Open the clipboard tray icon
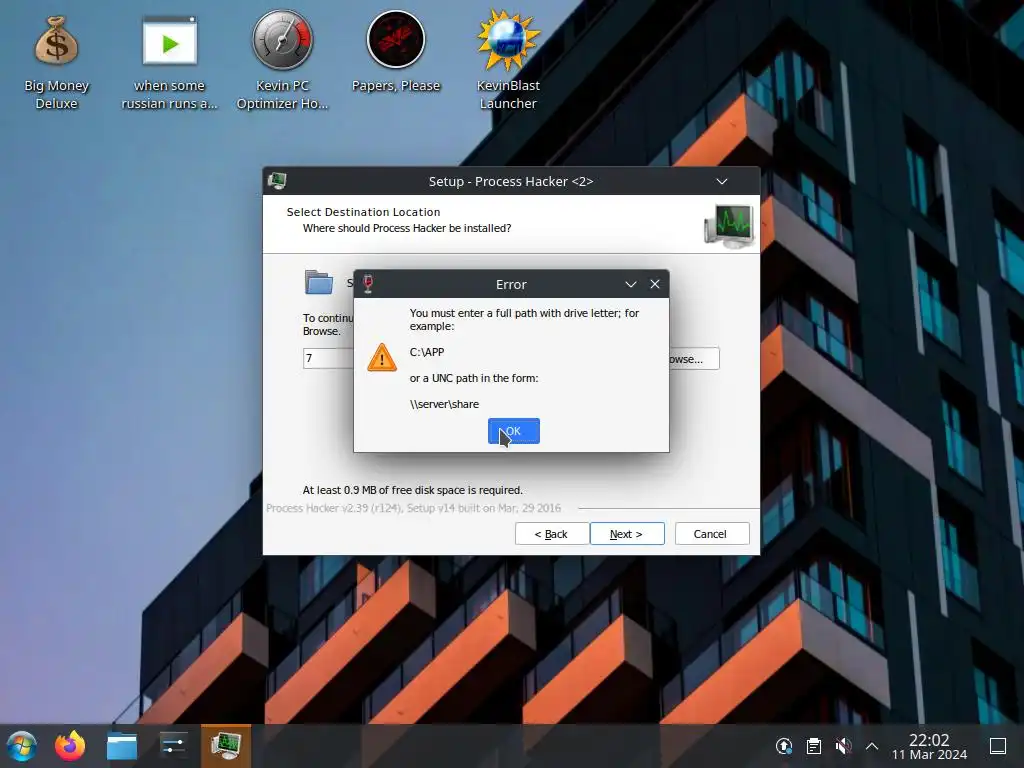 tap(814, 746)
